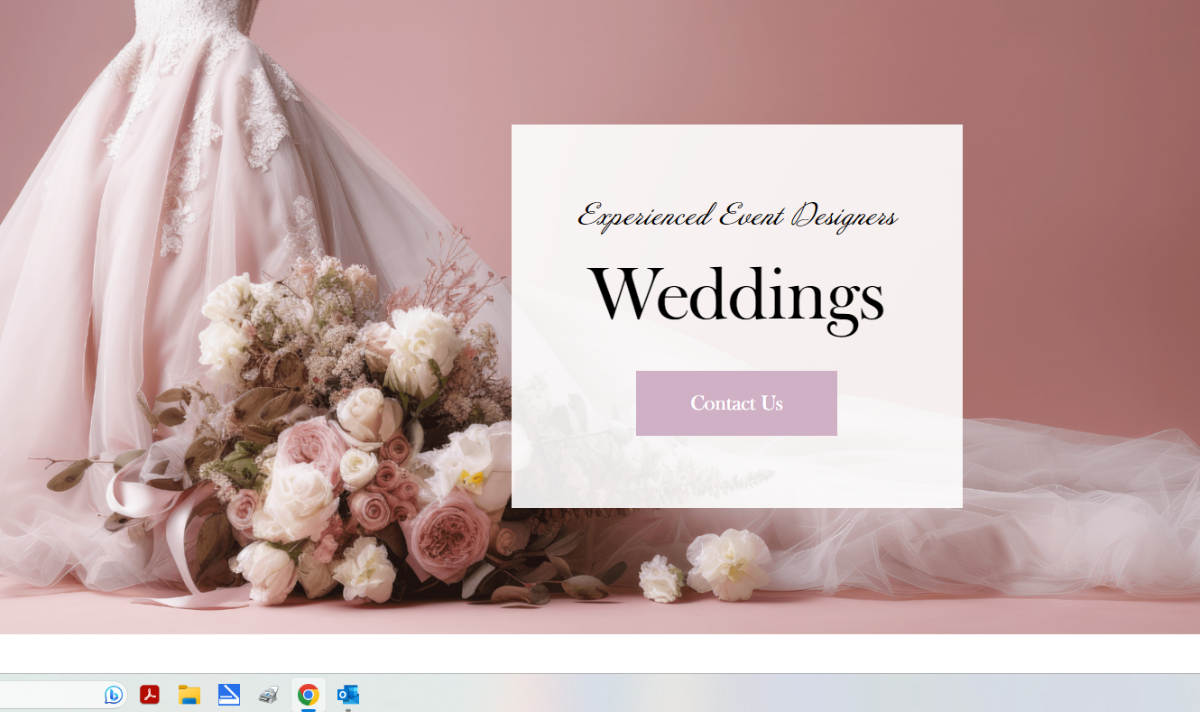Open Outlook from the taskbar

[x=347, y=694]
